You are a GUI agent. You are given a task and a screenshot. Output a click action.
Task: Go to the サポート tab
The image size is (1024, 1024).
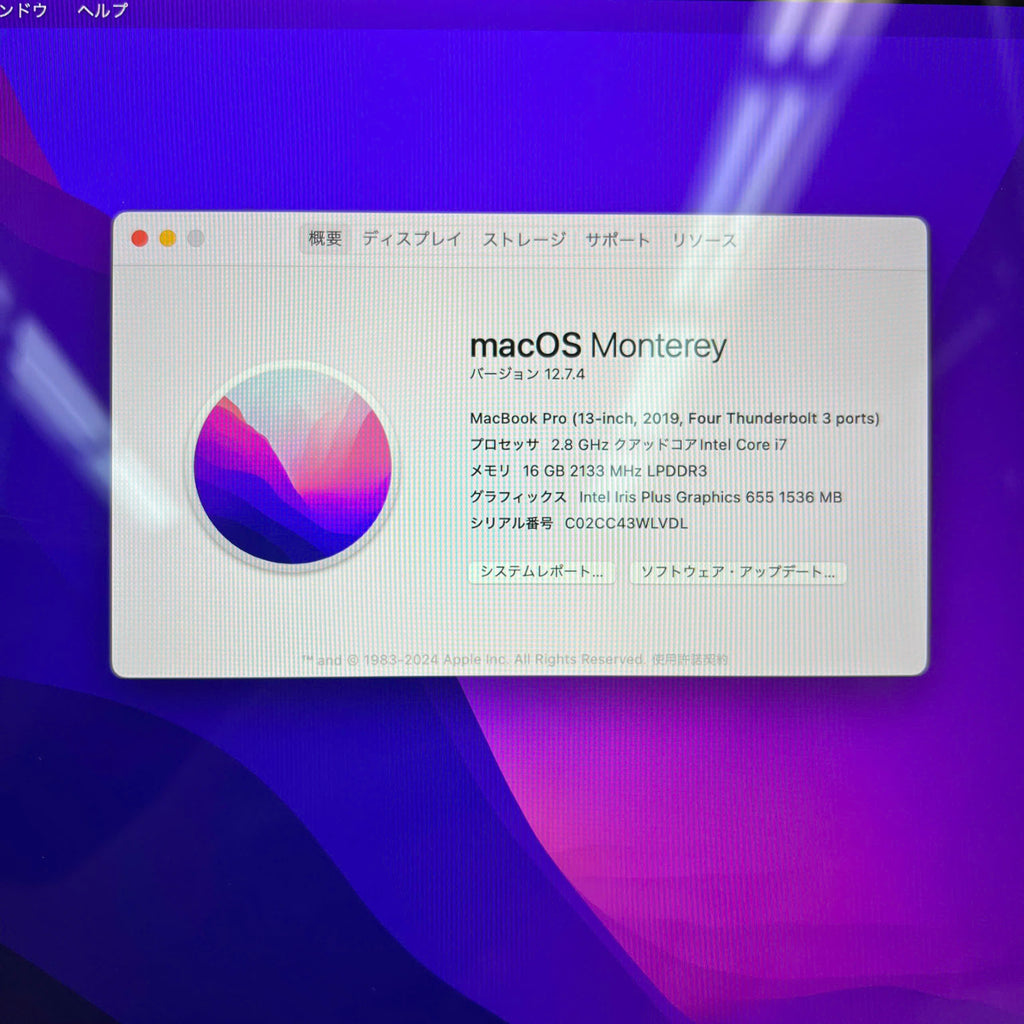coord(618,240)
